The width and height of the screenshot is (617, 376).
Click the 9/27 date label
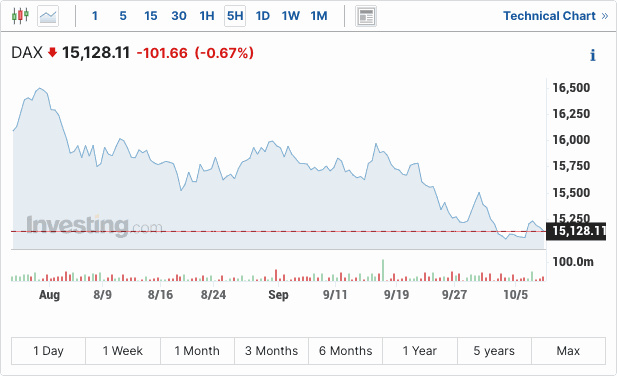[x=454, y=295]
